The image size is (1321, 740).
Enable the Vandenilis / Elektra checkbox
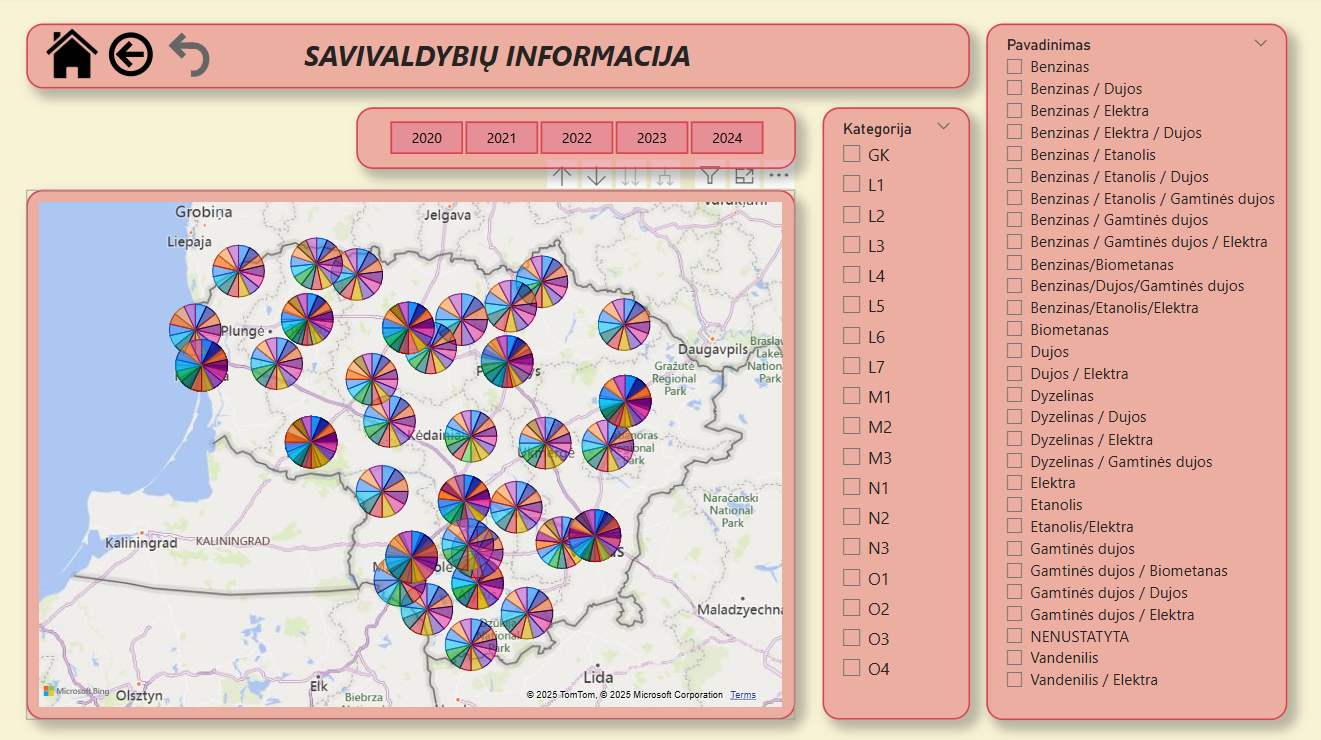(x=1015, y=680)
